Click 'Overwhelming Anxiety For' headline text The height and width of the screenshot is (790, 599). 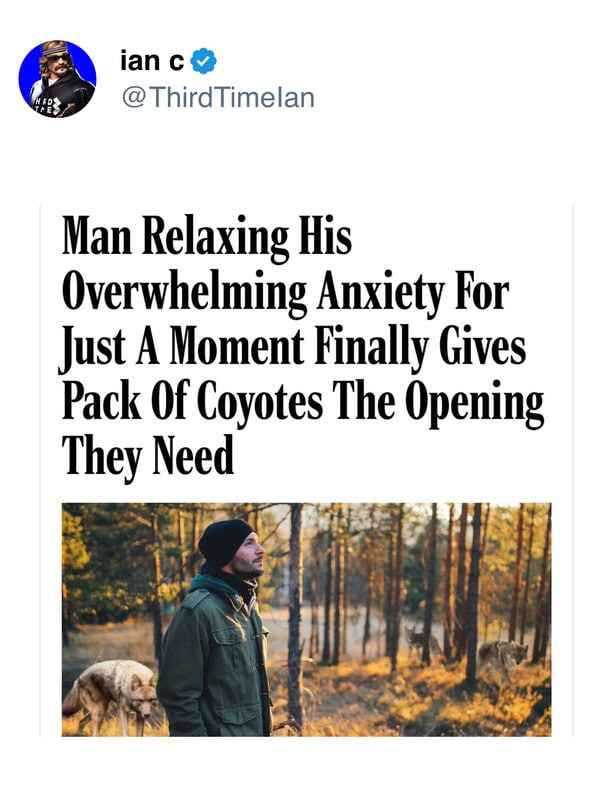coord(285,293)
